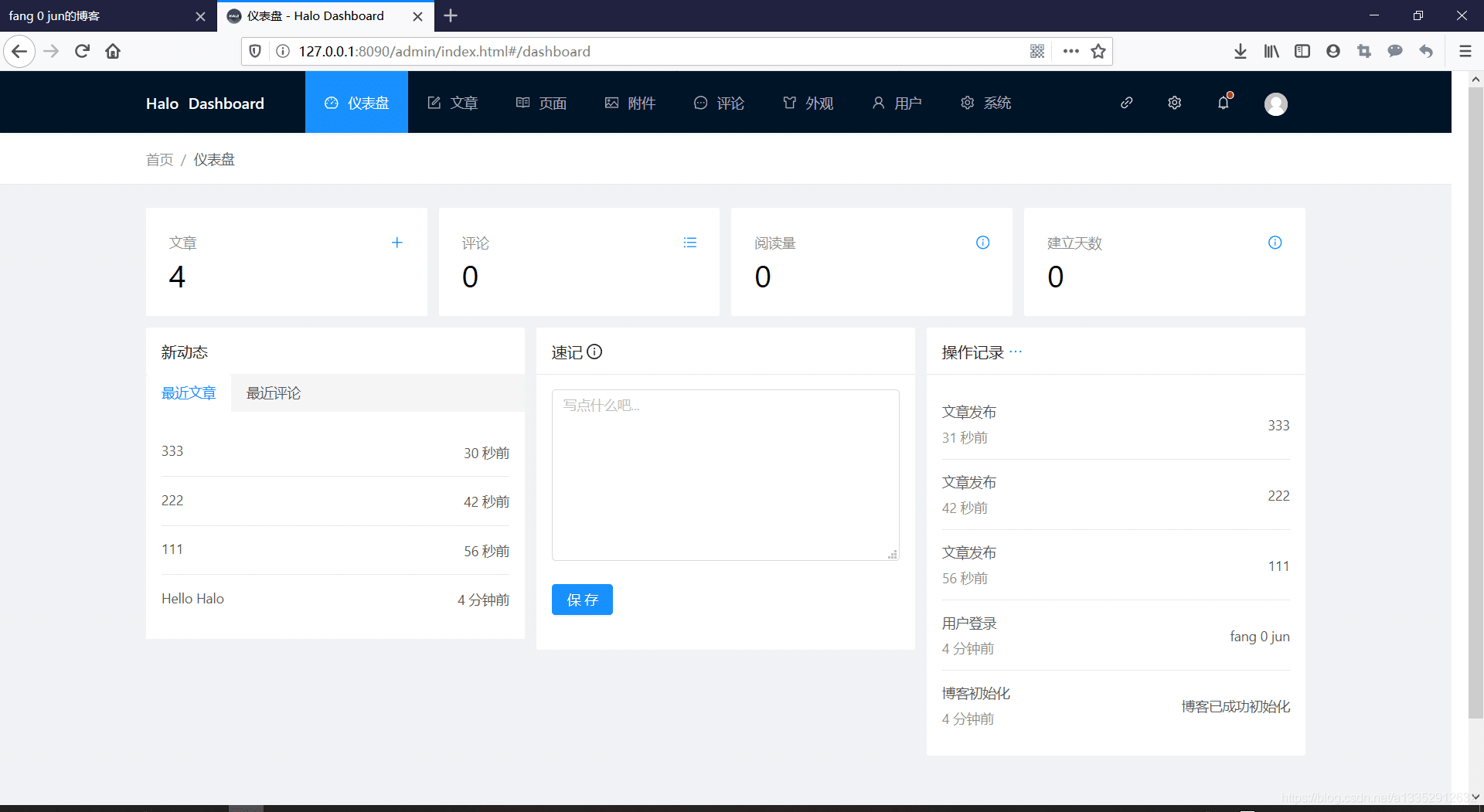Image resolution: width=1484 pixels, height=812 pixels.
Task: Open Firefox account icon
Action: coord(1333,51)
